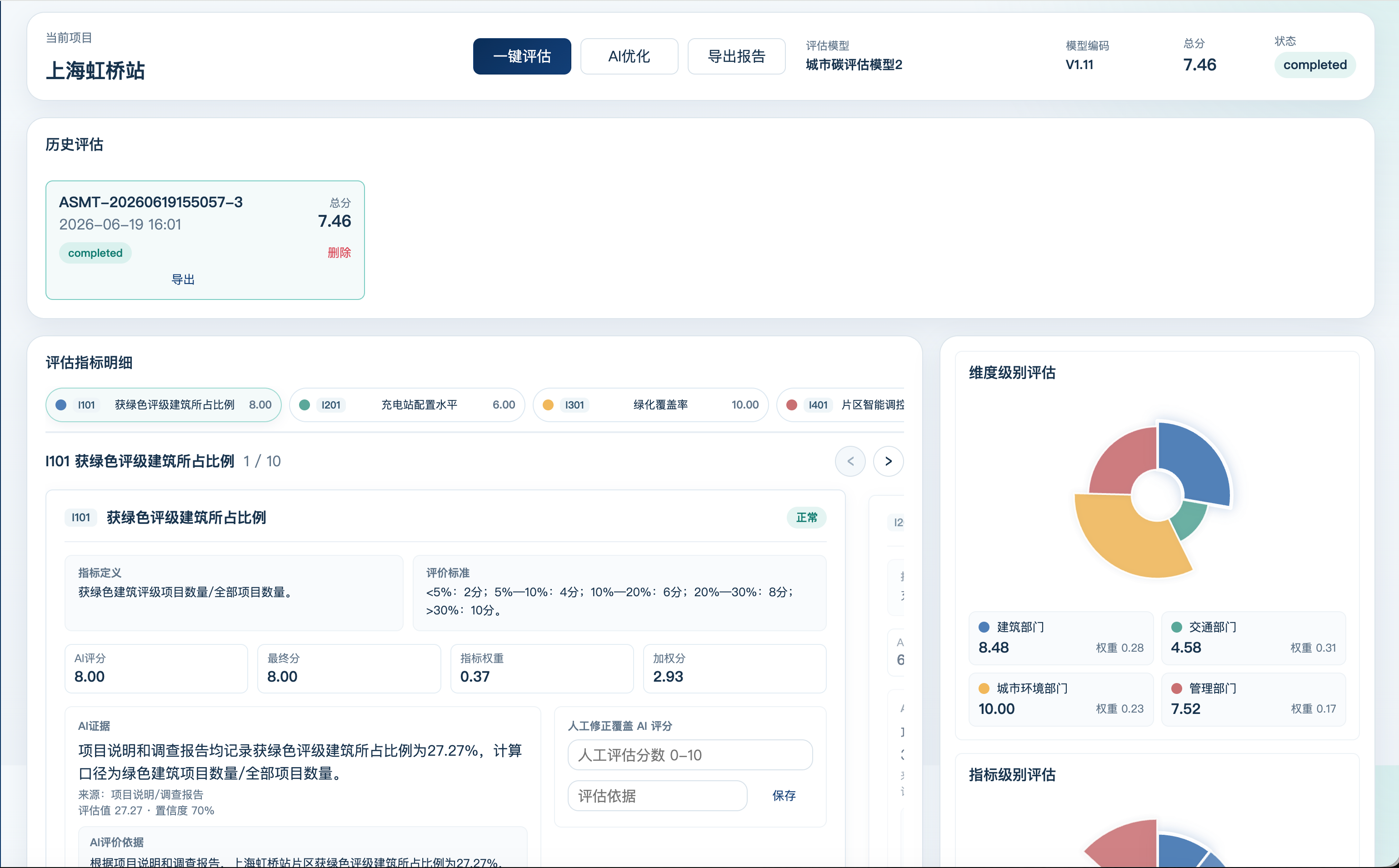This screenshot has width=1399, height=868.
Task: Click the V1.11 model code value
Action: click(1079, 65)
